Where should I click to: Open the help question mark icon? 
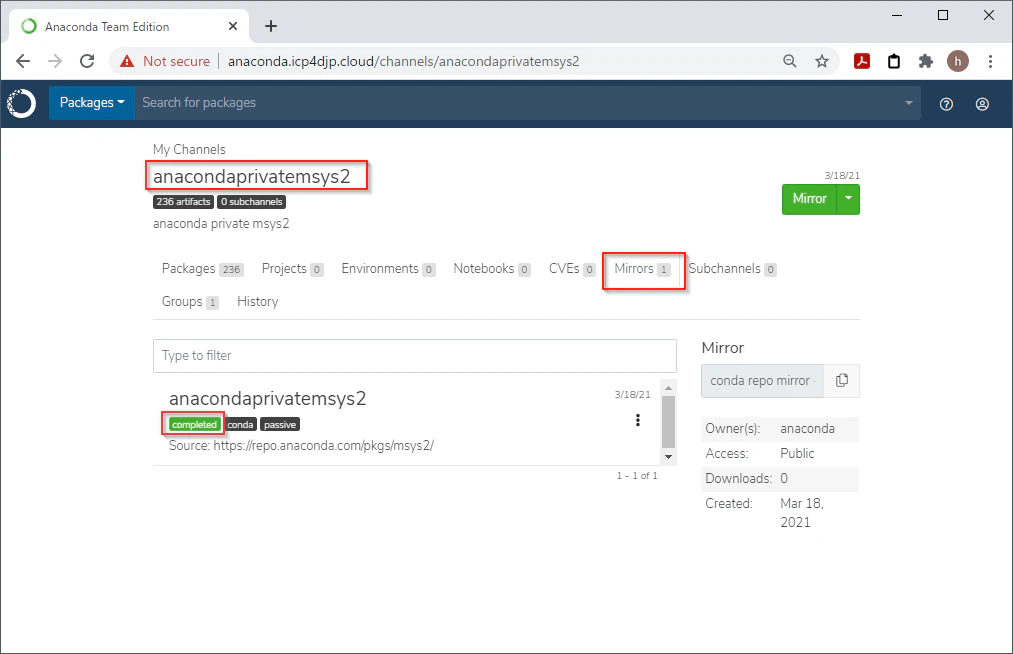coord(946,104)
